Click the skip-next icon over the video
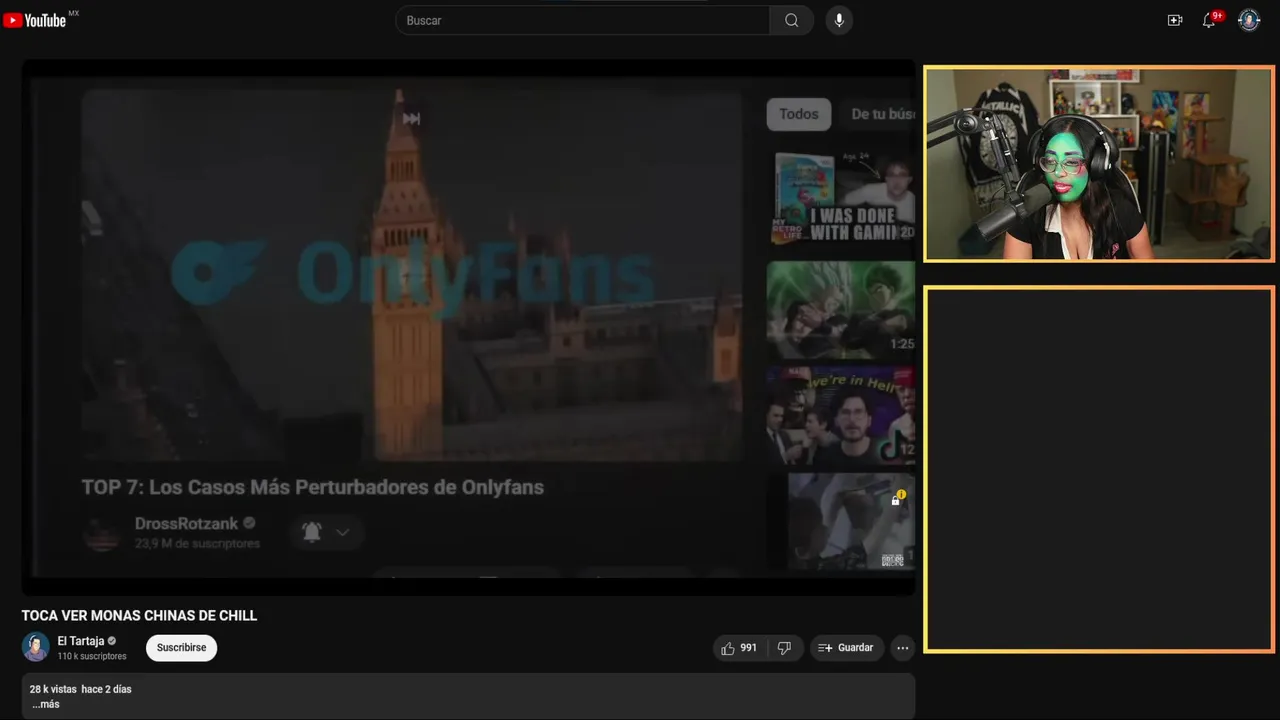 click(x=411, y=119)
